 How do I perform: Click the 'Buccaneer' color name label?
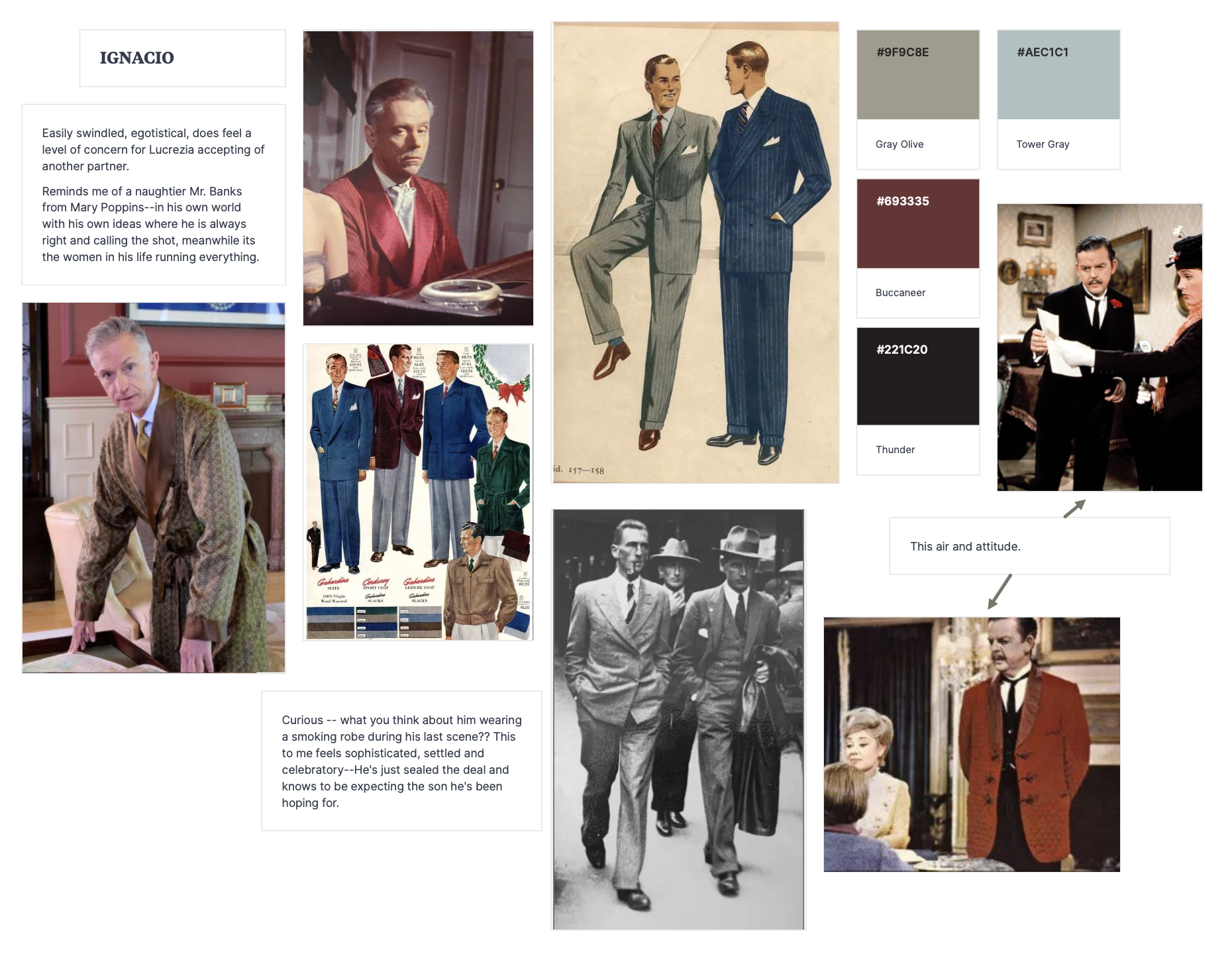click(900, 293)
